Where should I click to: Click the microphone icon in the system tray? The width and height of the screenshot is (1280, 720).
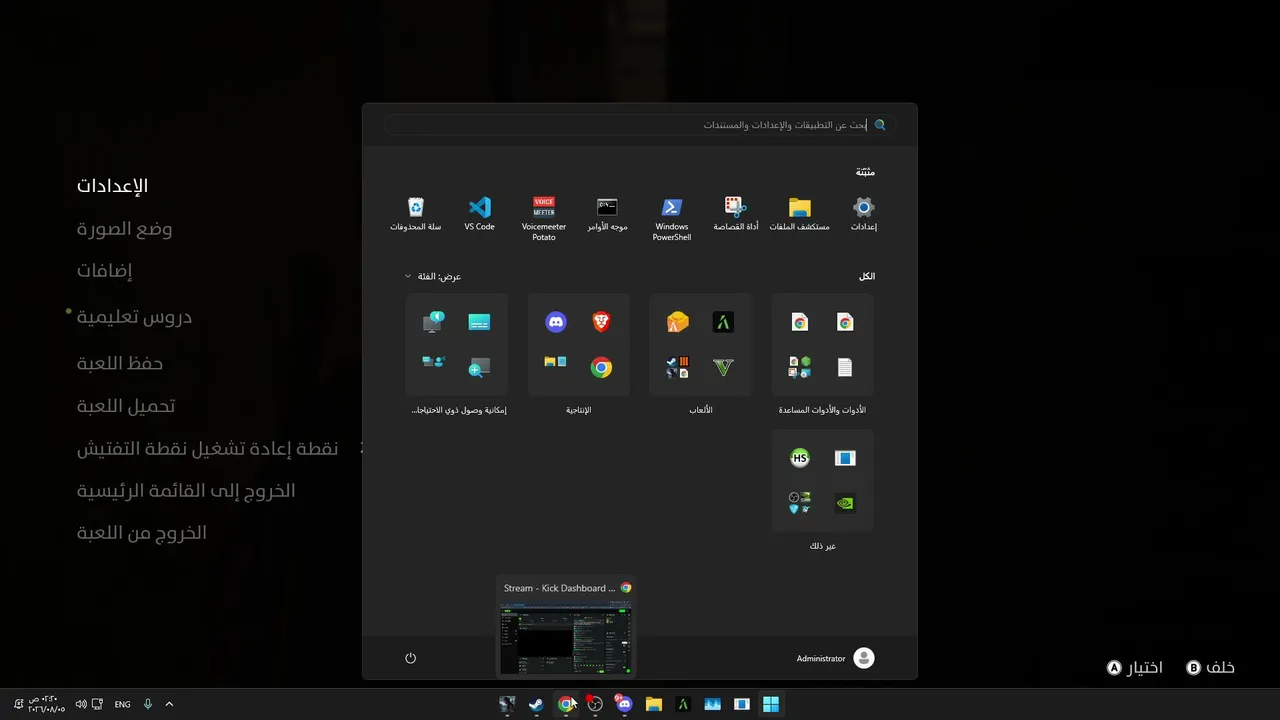click(148, 704)
